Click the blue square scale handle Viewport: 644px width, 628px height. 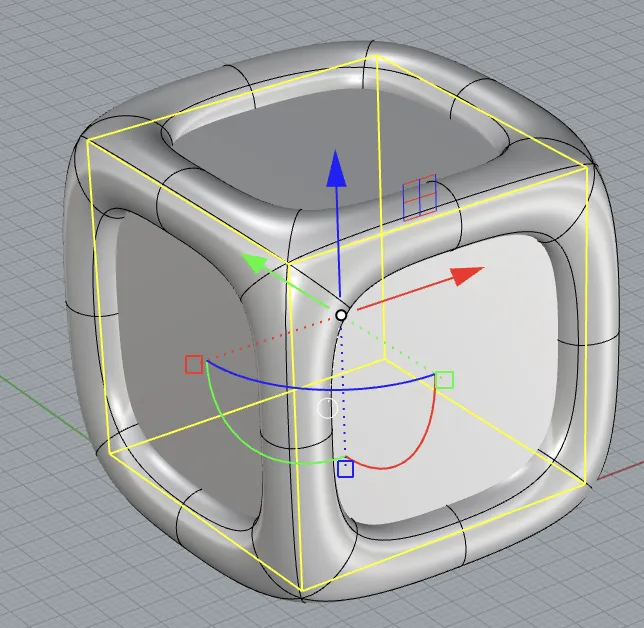pyautogui.click(x=345, y=469)
